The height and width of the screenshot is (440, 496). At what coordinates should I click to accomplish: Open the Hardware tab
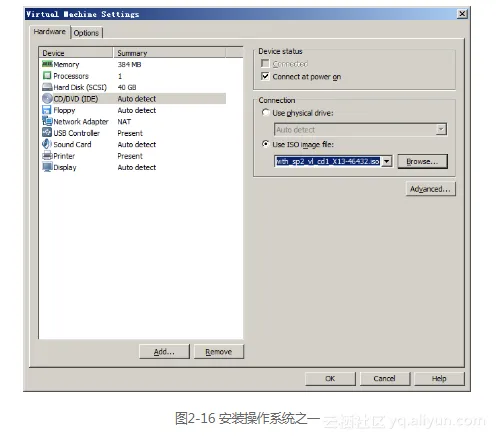[49, 32]
